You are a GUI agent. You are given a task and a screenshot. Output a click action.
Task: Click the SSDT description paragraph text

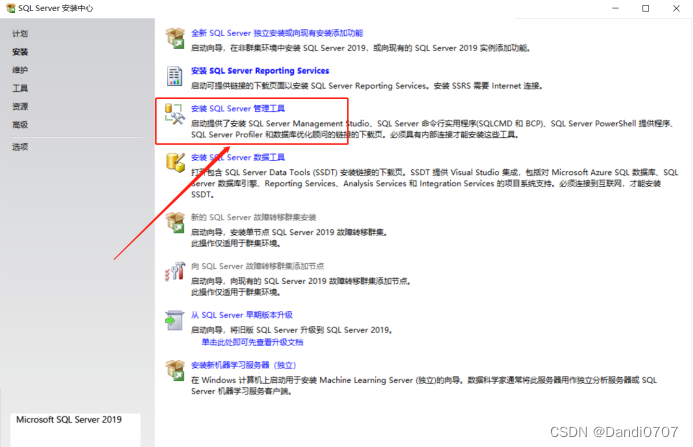point(434,183)
